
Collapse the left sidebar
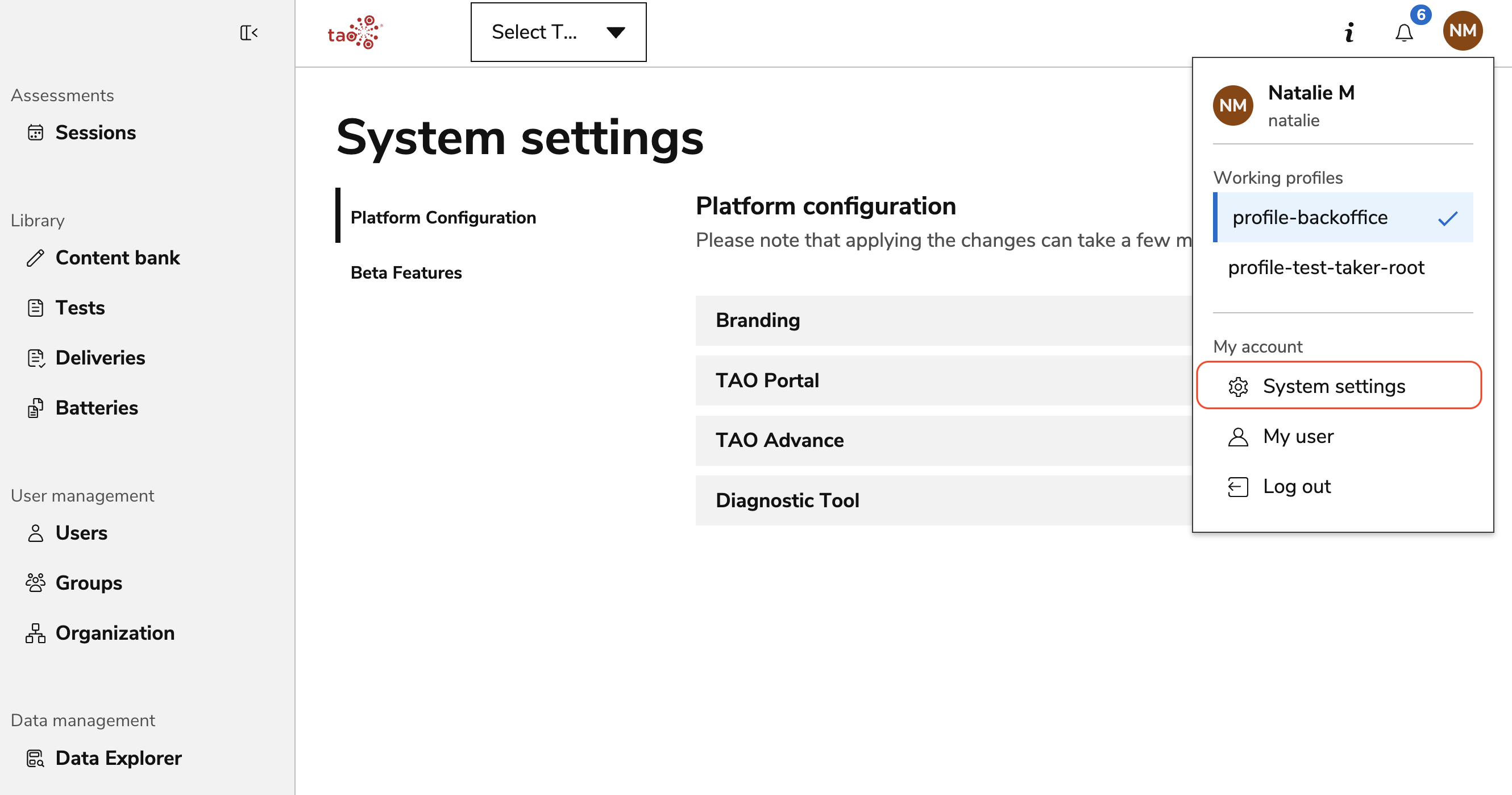click(249, 32)
